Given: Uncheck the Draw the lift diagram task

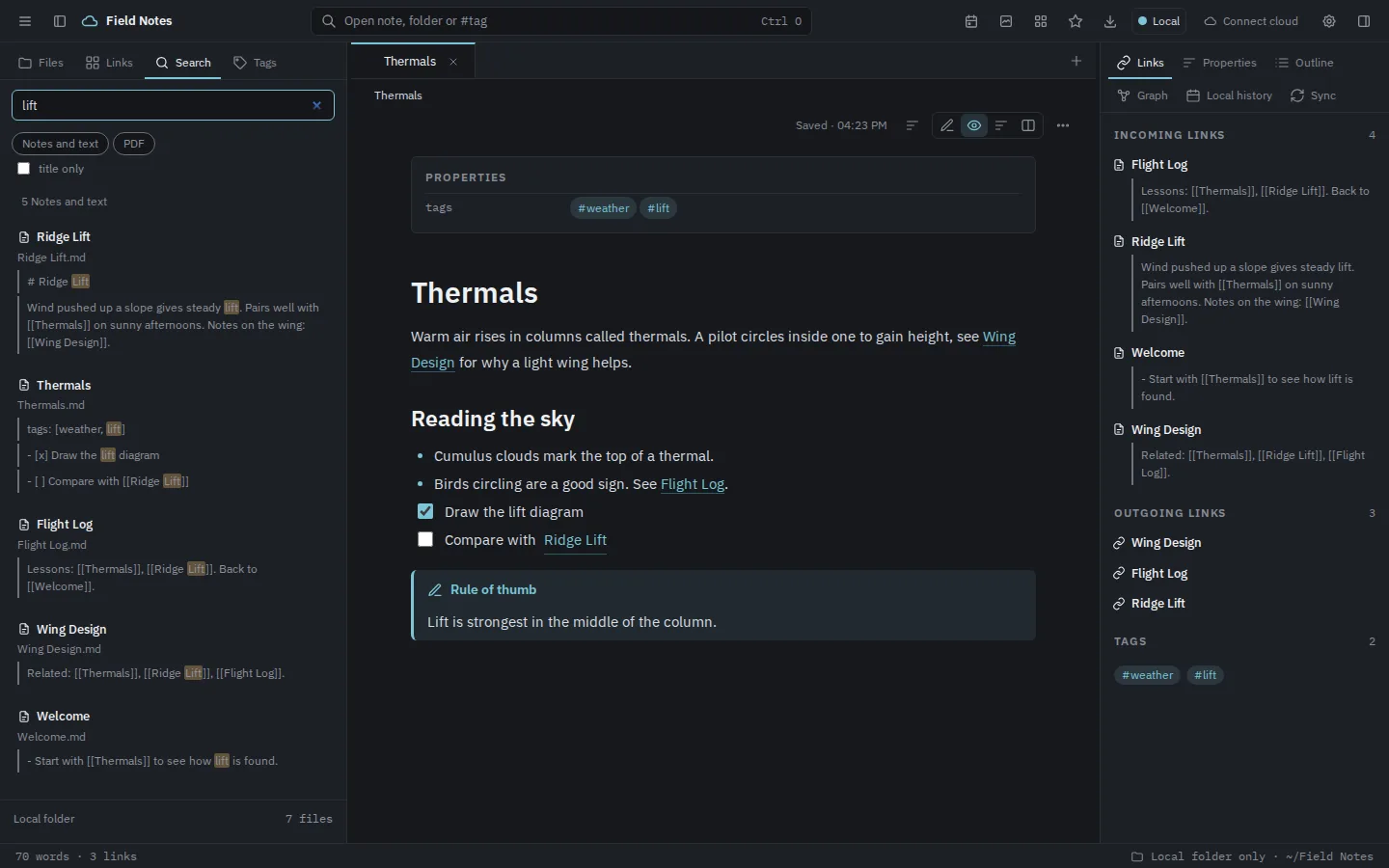Looking at the screenshot, I should coord(425,511).
